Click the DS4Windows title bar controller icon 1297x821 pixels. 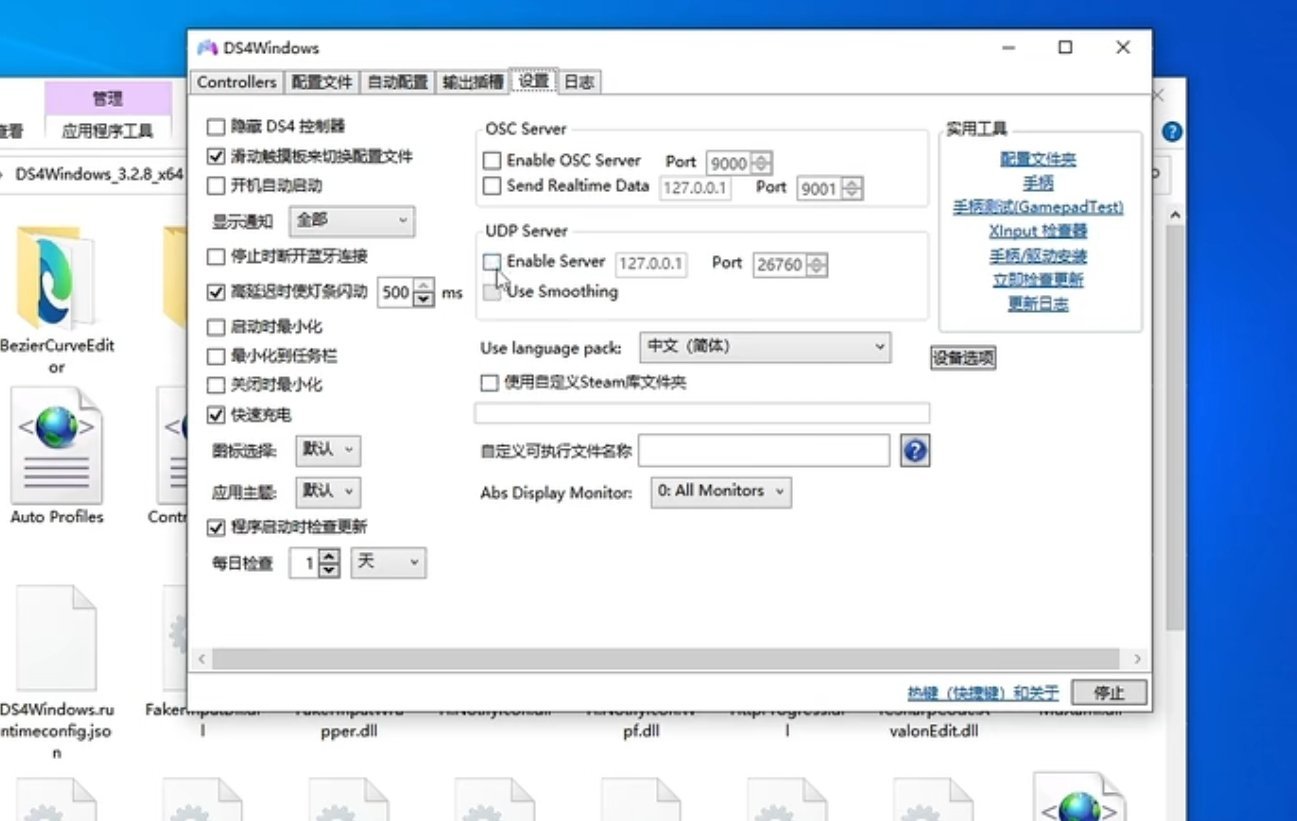pyautogui.click(x=207, y=48)
